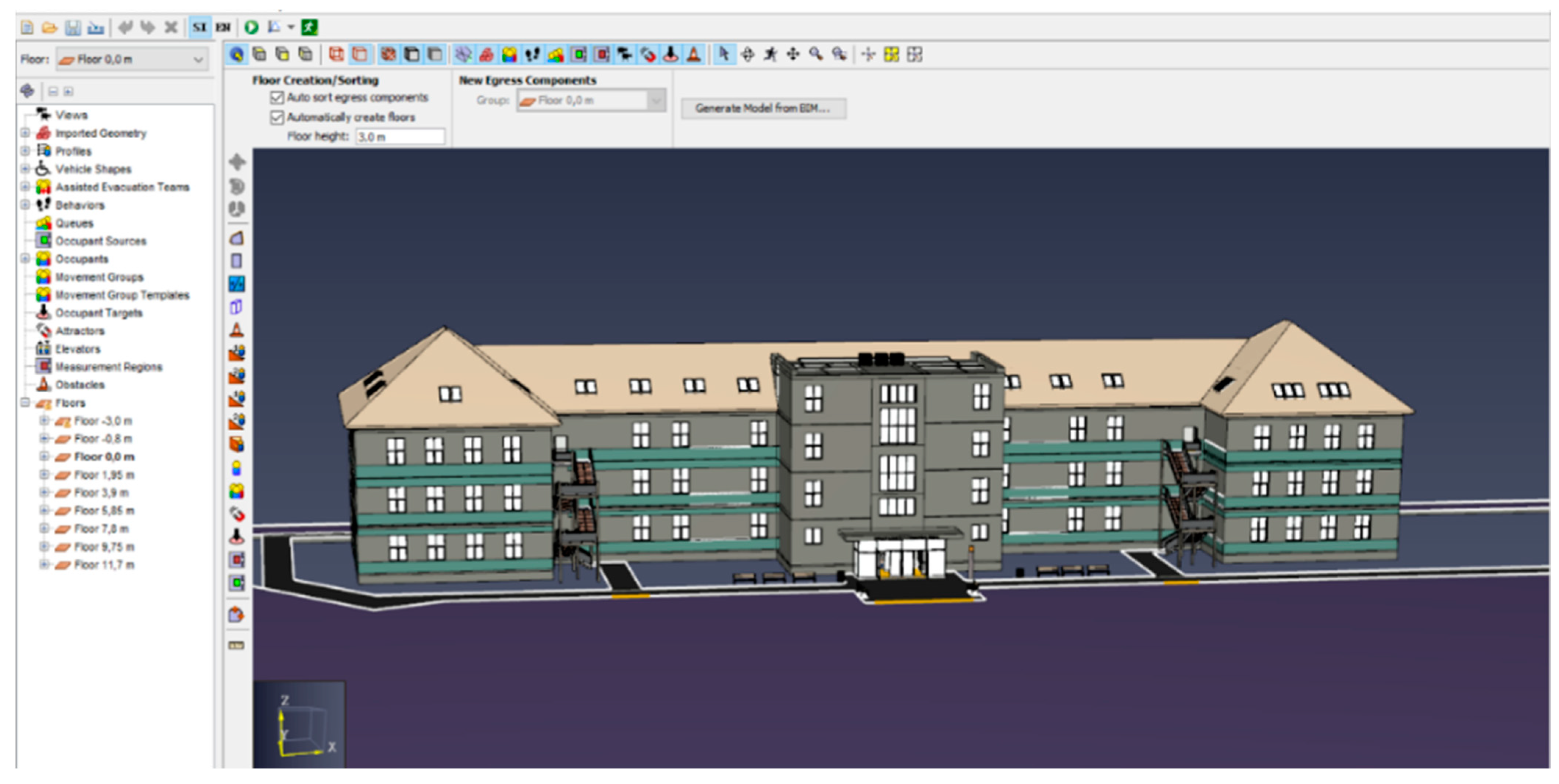Uncheck Auto sort egress components
The image size is (1559, 784).
277,97
